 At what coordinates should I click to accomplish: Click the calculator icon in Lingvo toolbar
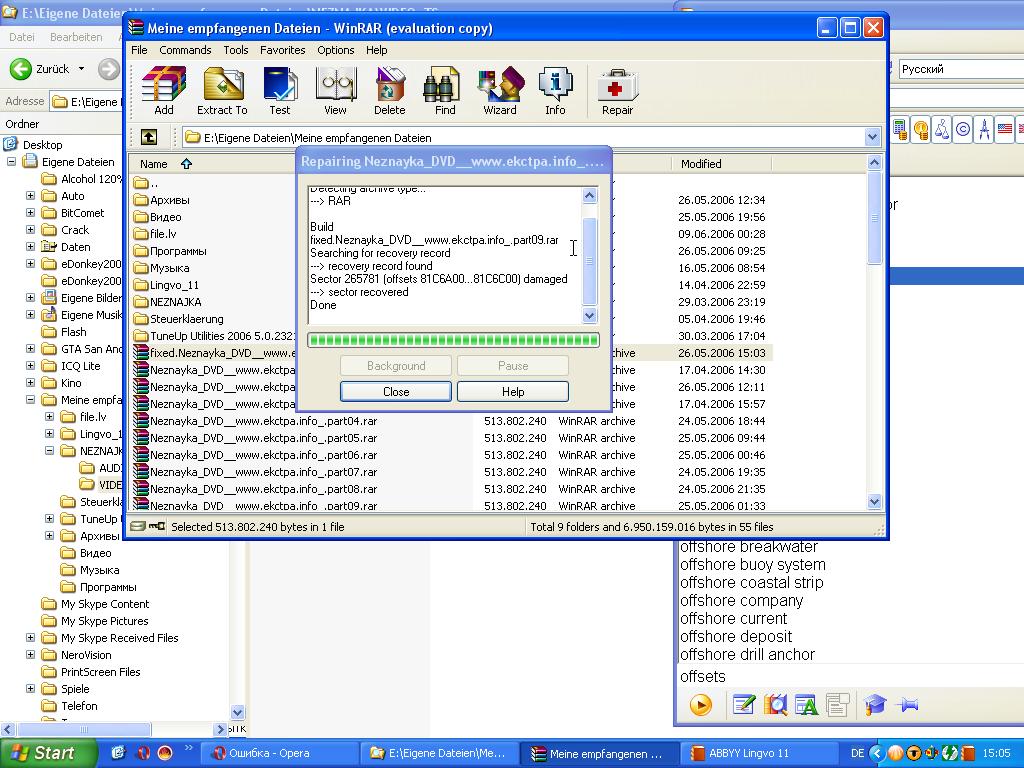[x=900, y=129]
